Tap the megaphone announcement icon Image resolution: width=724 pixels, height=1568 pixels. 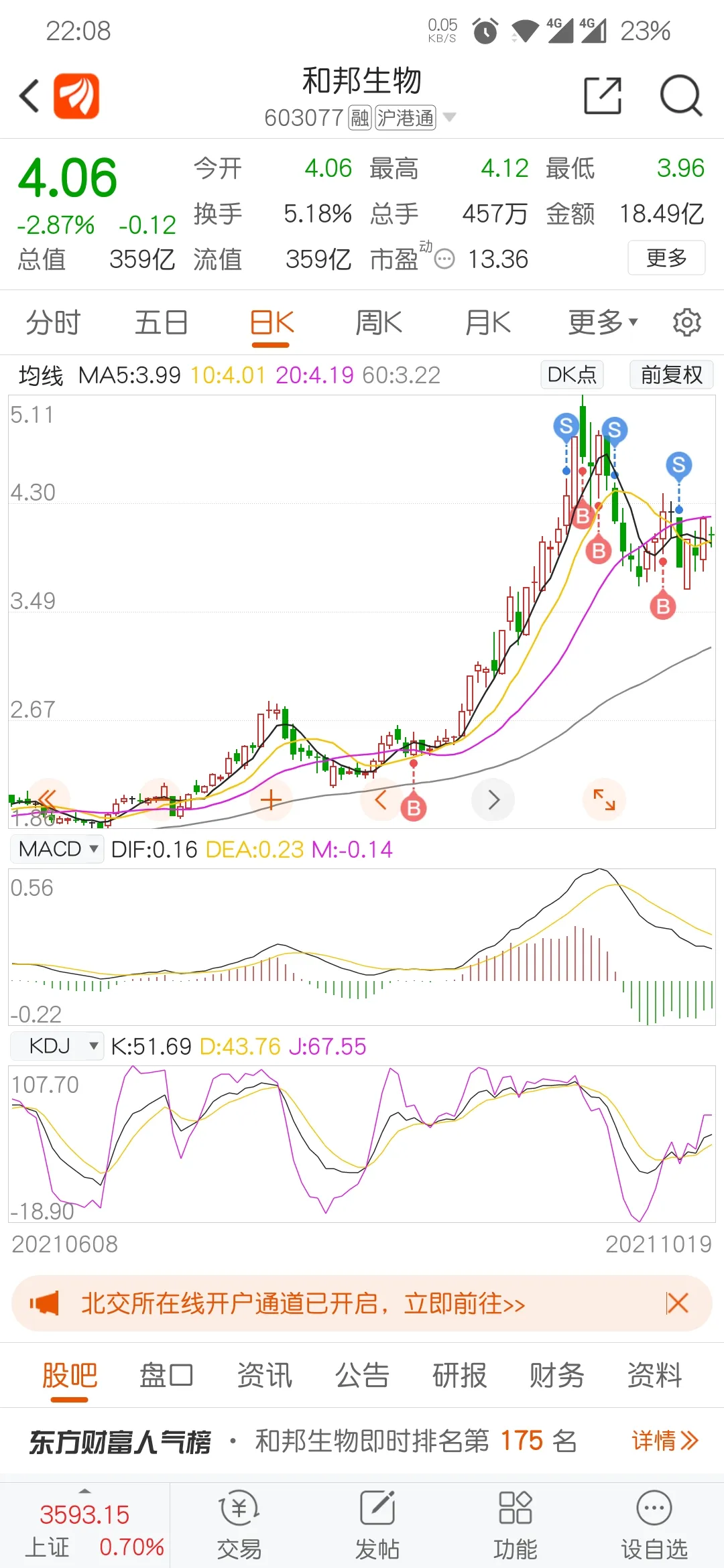44,1303
